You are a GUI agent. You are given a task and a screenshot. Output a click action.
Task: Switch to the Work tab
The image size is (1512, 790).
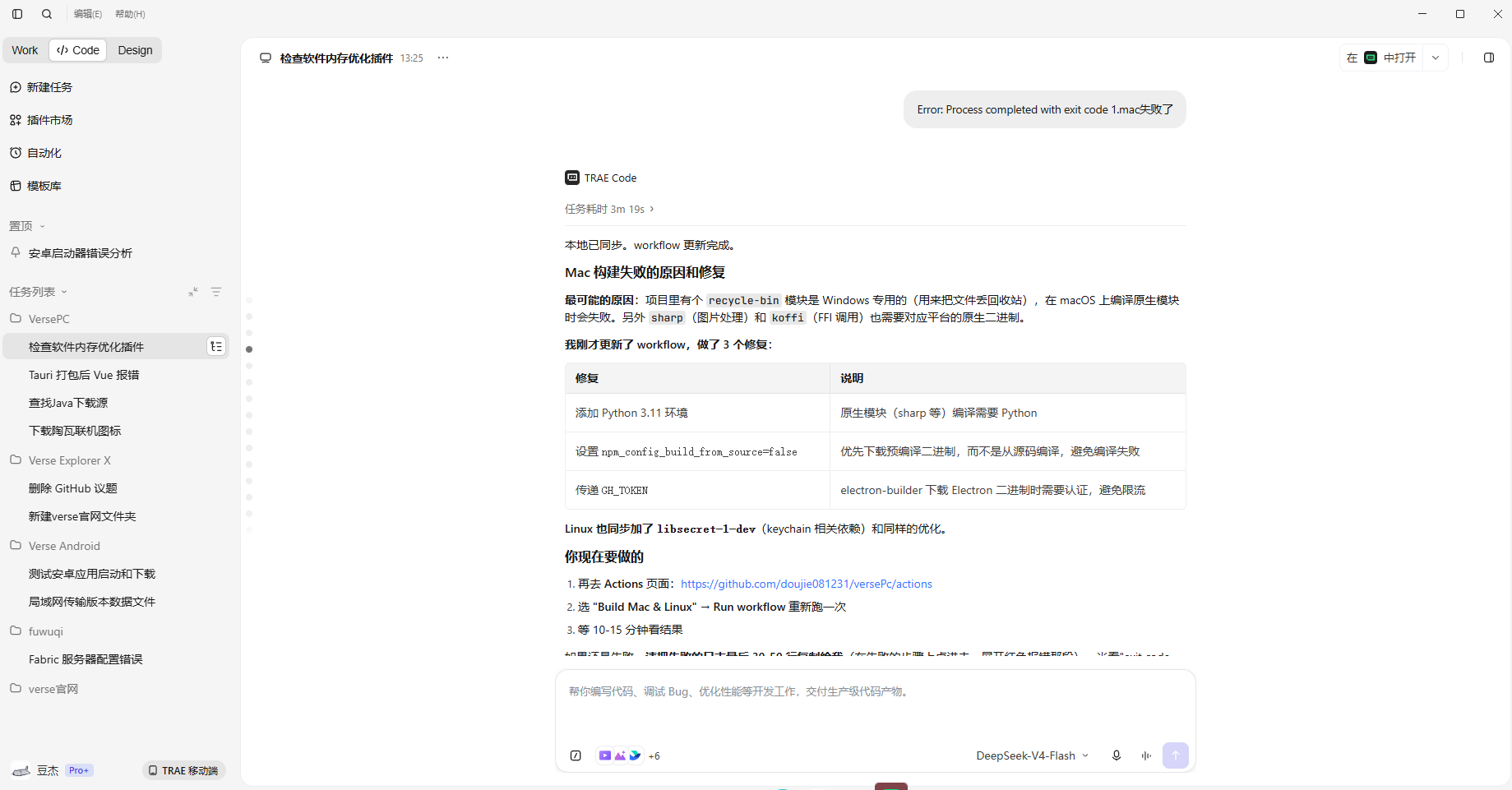pyautogui.click(x=25, y=50)
